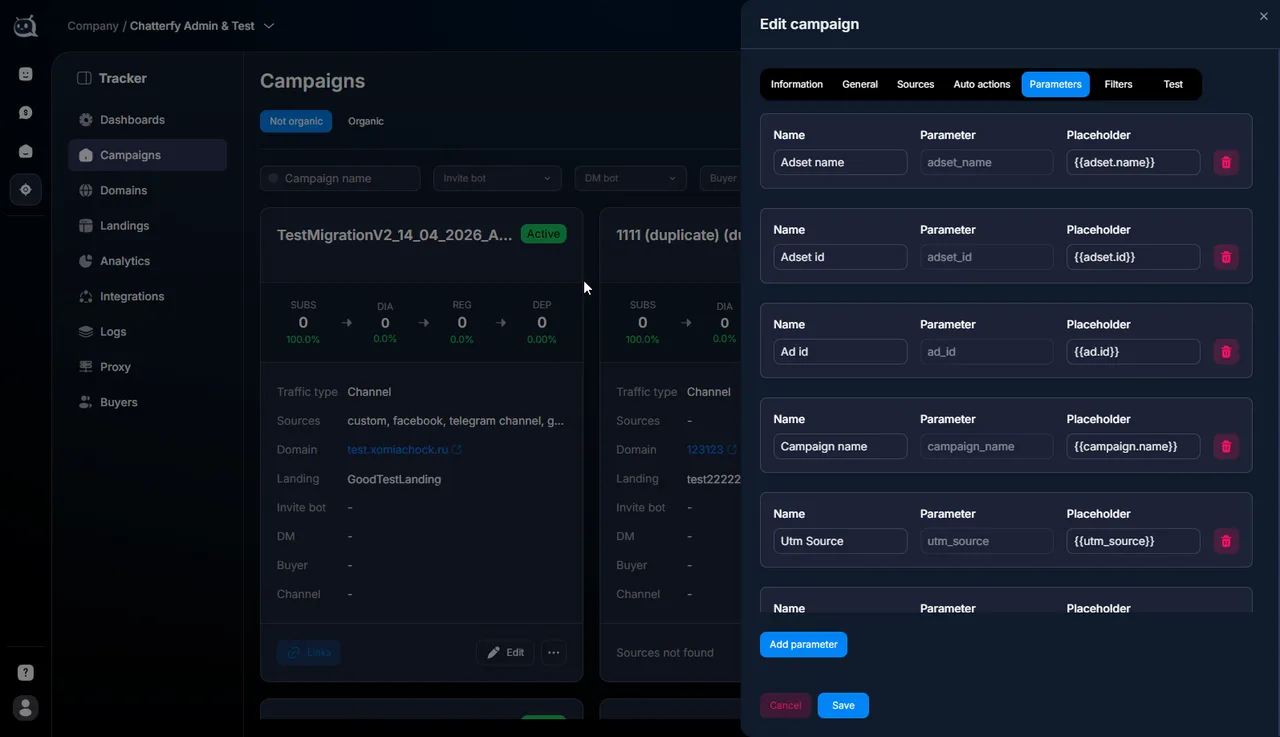
Task: Delete the Campaign name parameter
Action: (1226, 446)
